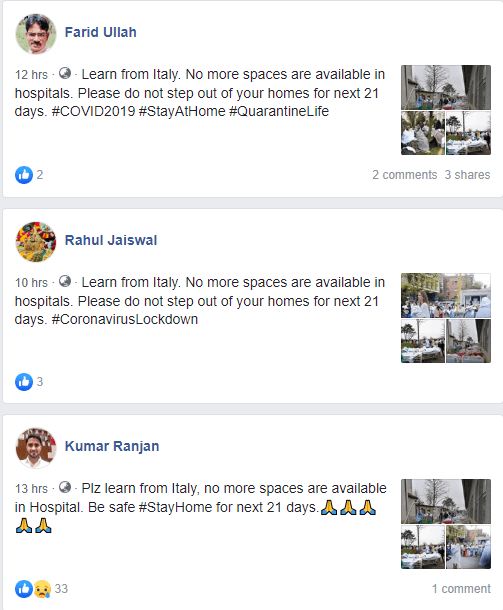Click the globe privacy icon on Kumar Ranjan's post

coord(65,487)
